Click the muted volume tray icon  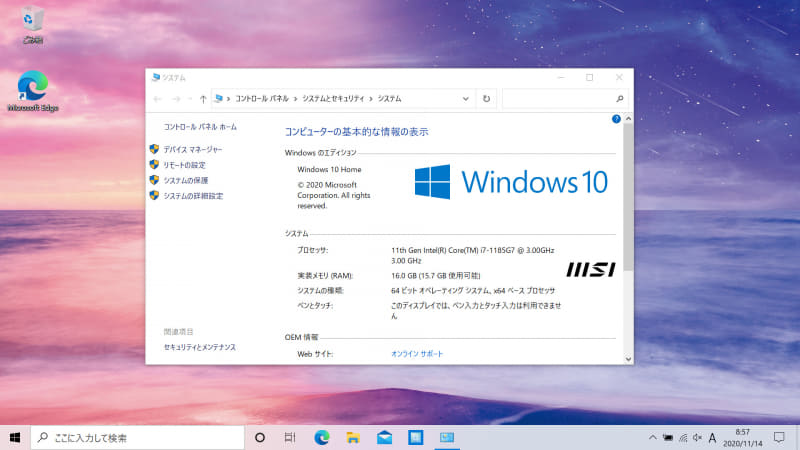[697, 437]
